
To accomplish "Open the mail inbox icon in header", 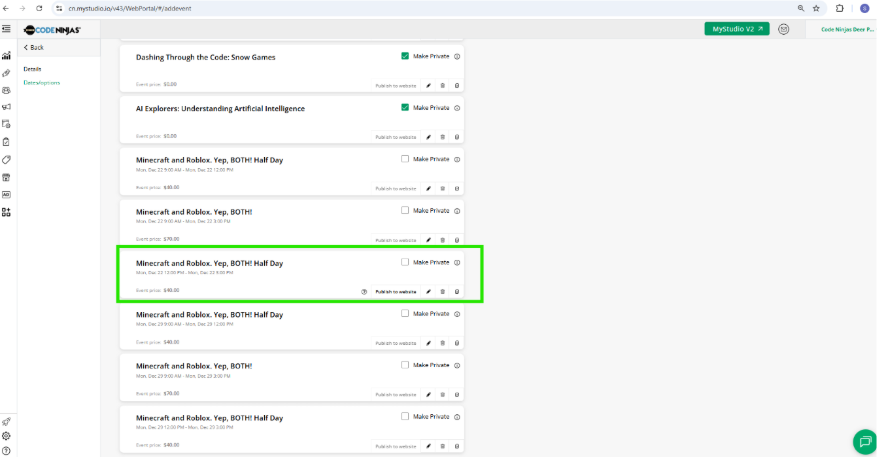I will pyautogui.click(x=784, y=29).
